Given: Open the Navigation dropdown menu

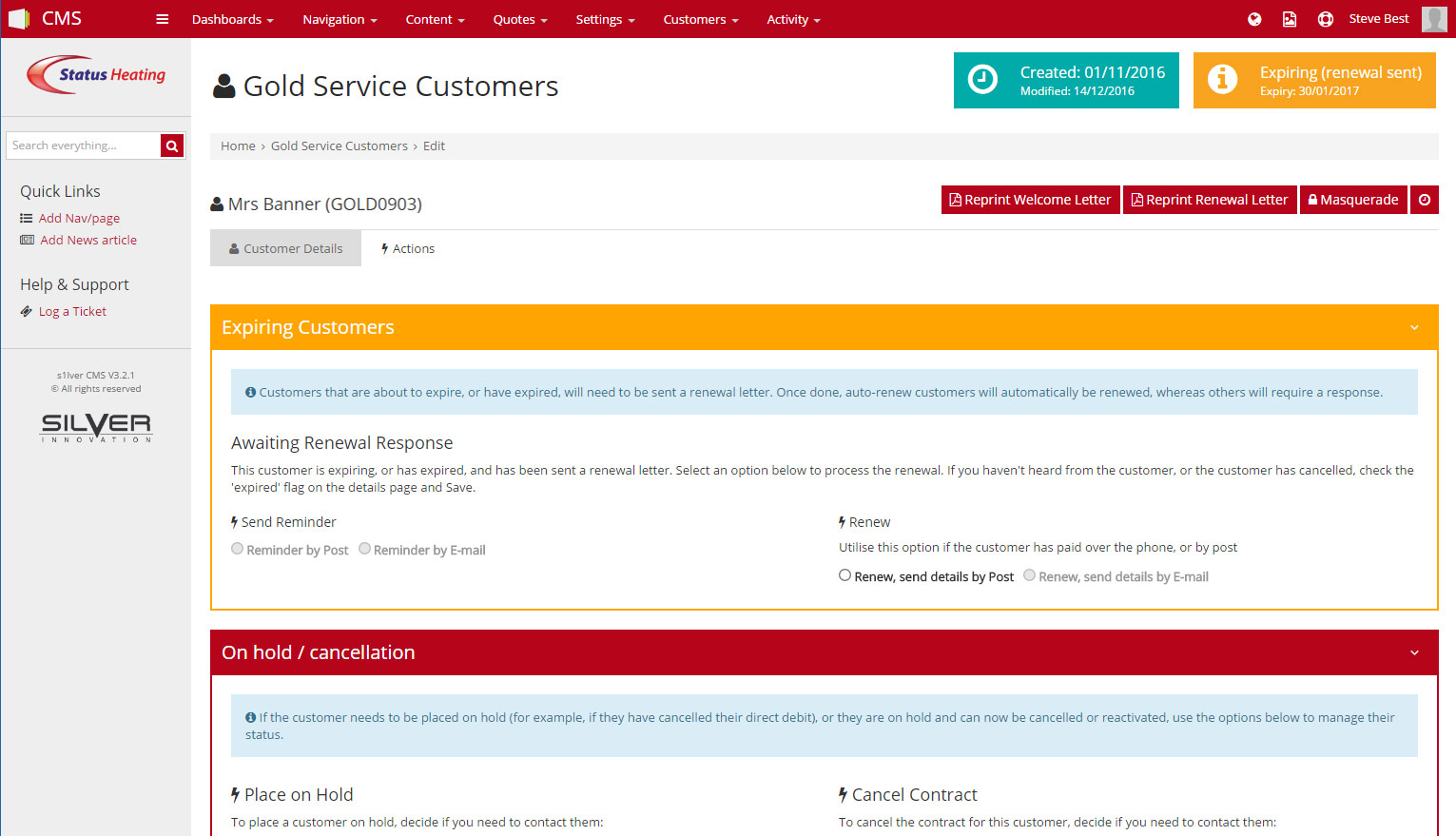Looking at the screenshot, I should pos(340,19).
